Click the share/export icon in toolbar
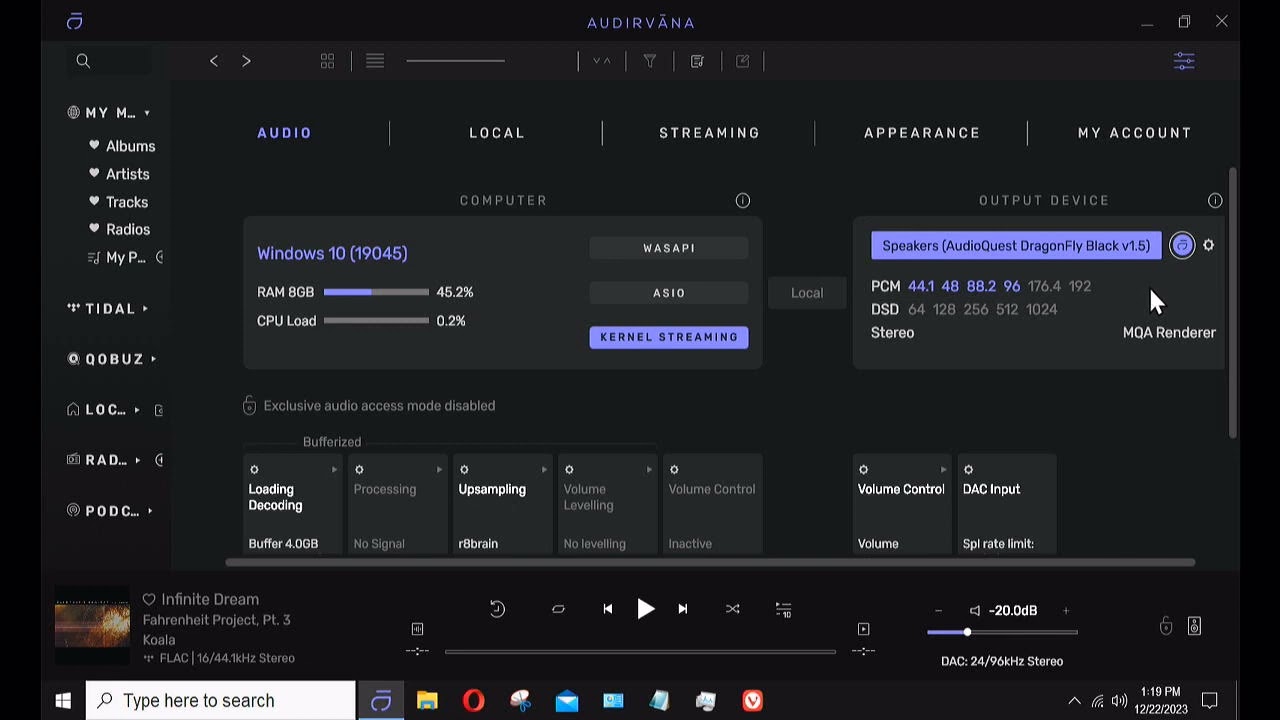1280x720 pixels. tap(743, 61)
